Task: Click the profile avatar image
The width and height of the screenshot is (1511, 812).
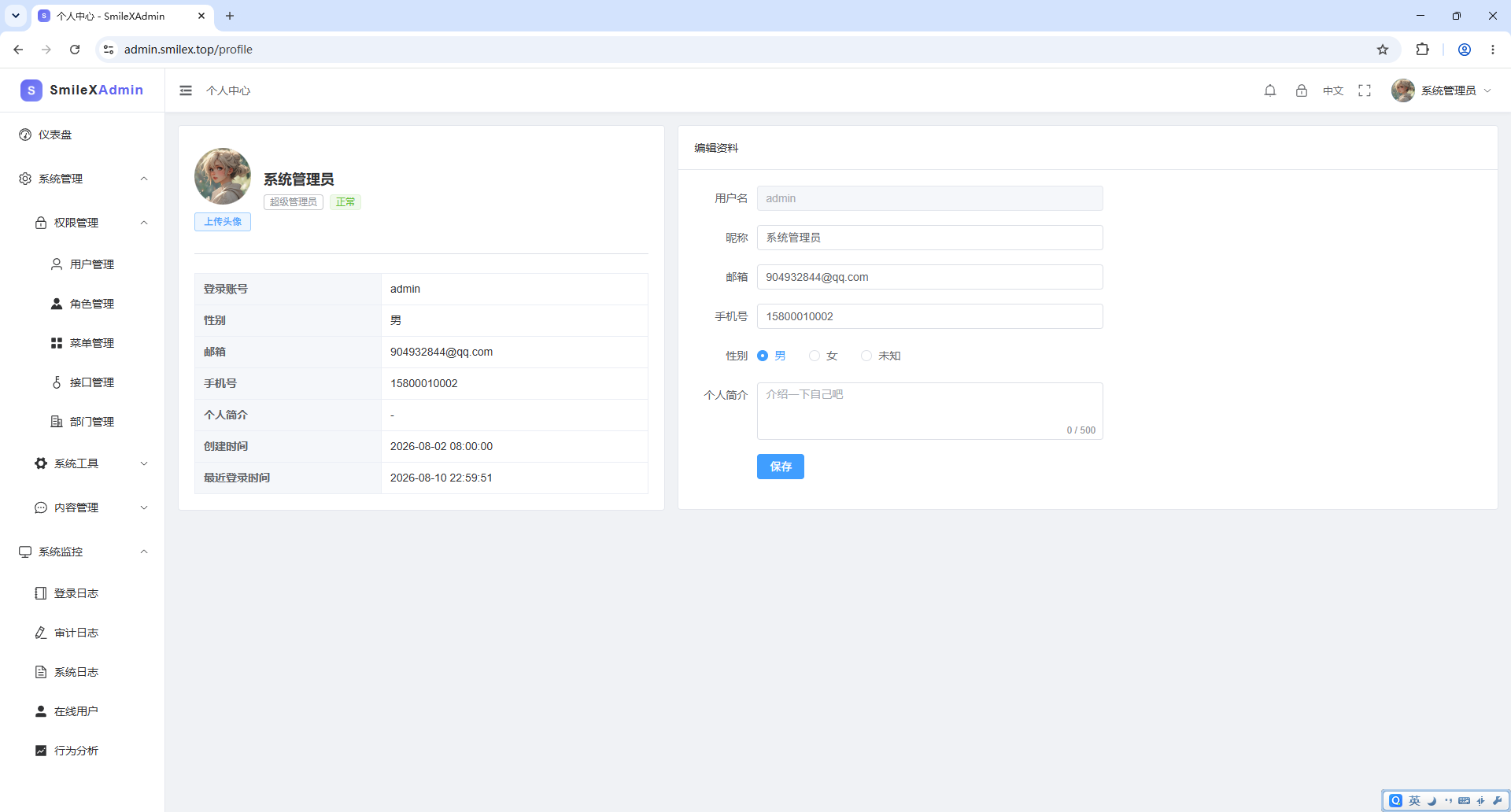Action: pyautogui.click(x=223, y=176)
